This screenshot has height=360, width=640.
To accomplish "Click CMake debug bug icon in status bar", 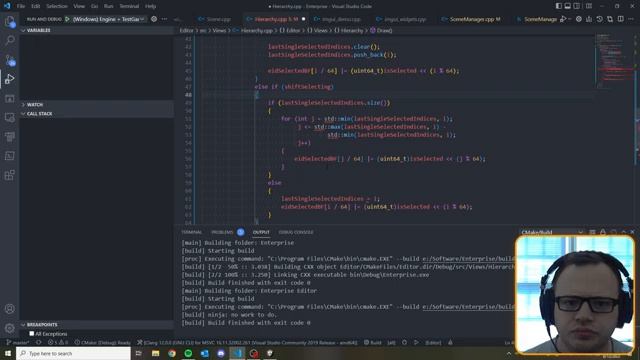I will coord(404,342).
